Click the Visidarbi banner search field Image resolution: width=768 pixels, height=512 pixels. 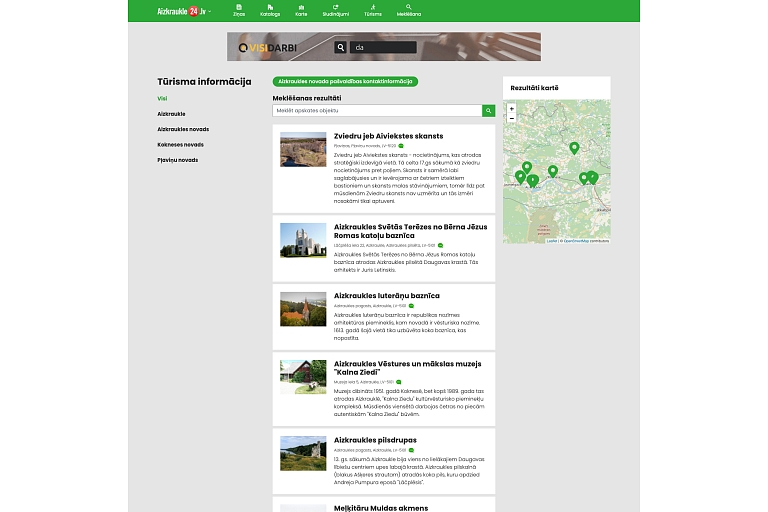(x=383, y=48)
